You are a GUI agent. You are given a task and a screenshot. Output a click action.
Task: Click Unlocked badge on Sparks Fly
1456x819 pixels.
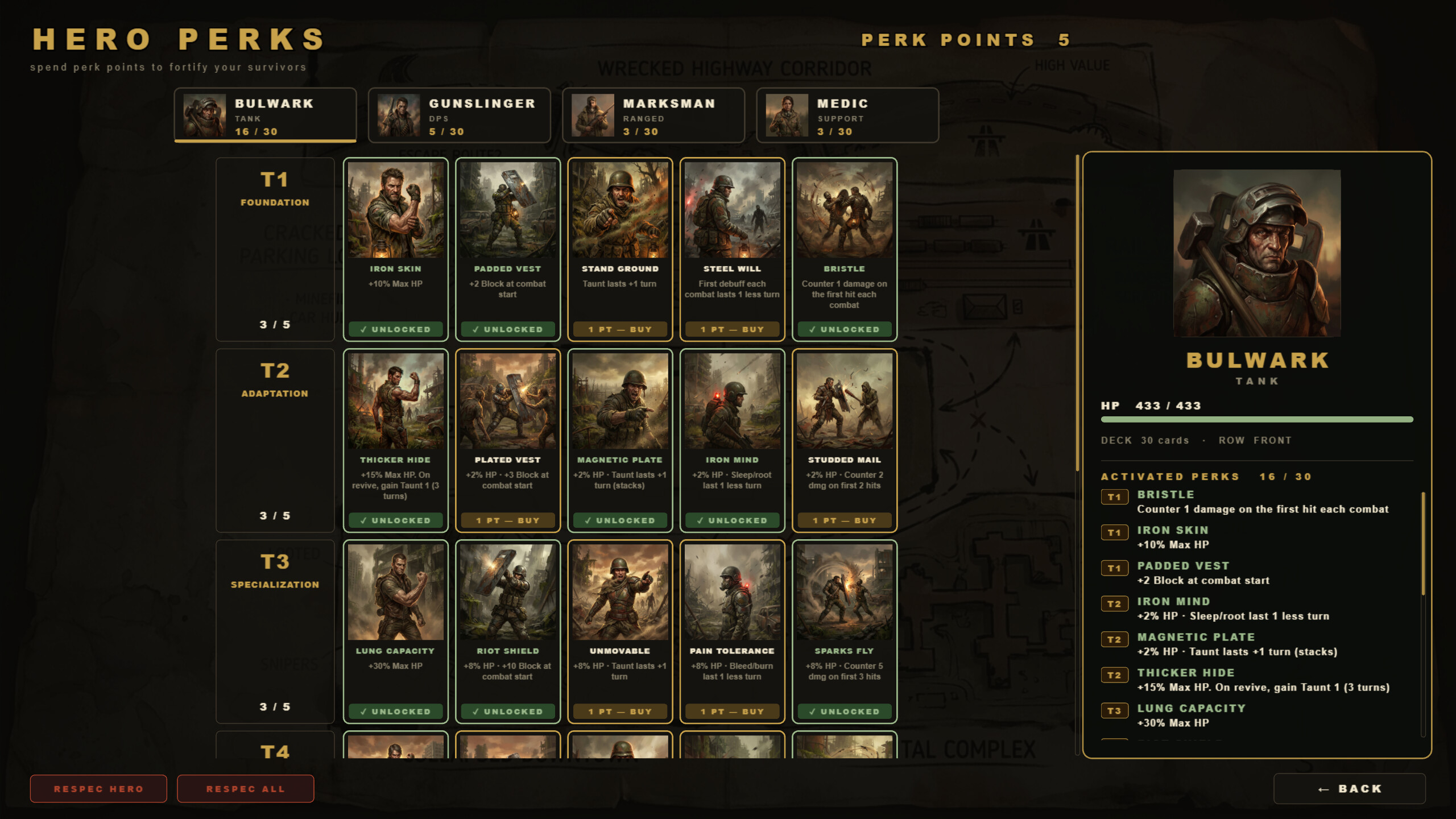pyautogui.click(x=845, y=712)
